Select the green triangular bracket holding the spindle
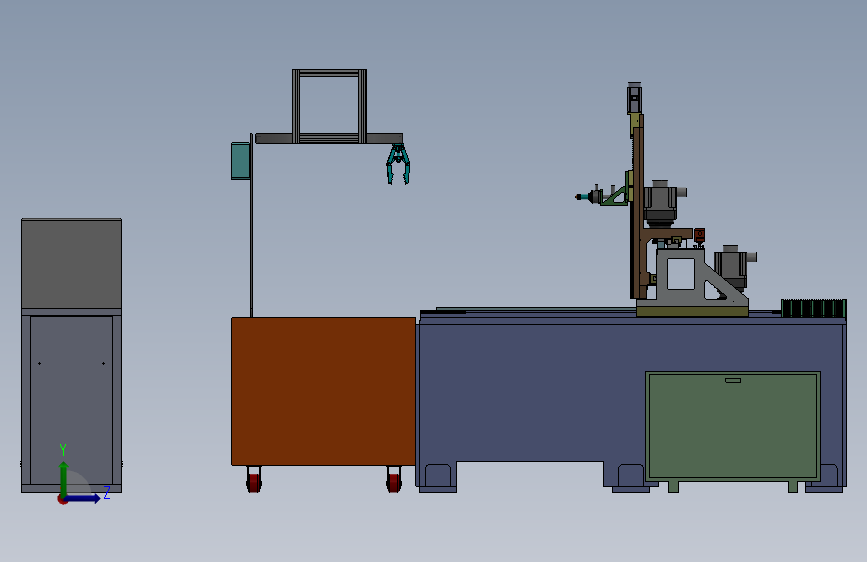 (616, 196)
